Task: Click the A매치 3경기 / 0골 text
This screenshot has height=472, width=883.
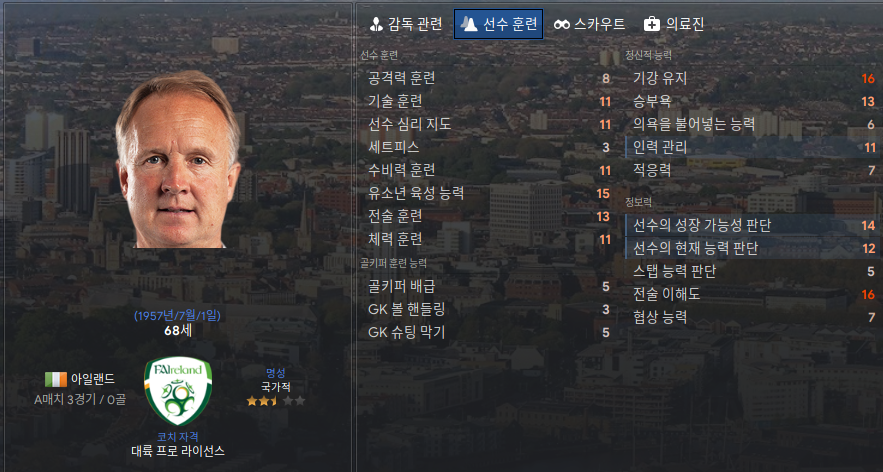Action: pos(80,399)
